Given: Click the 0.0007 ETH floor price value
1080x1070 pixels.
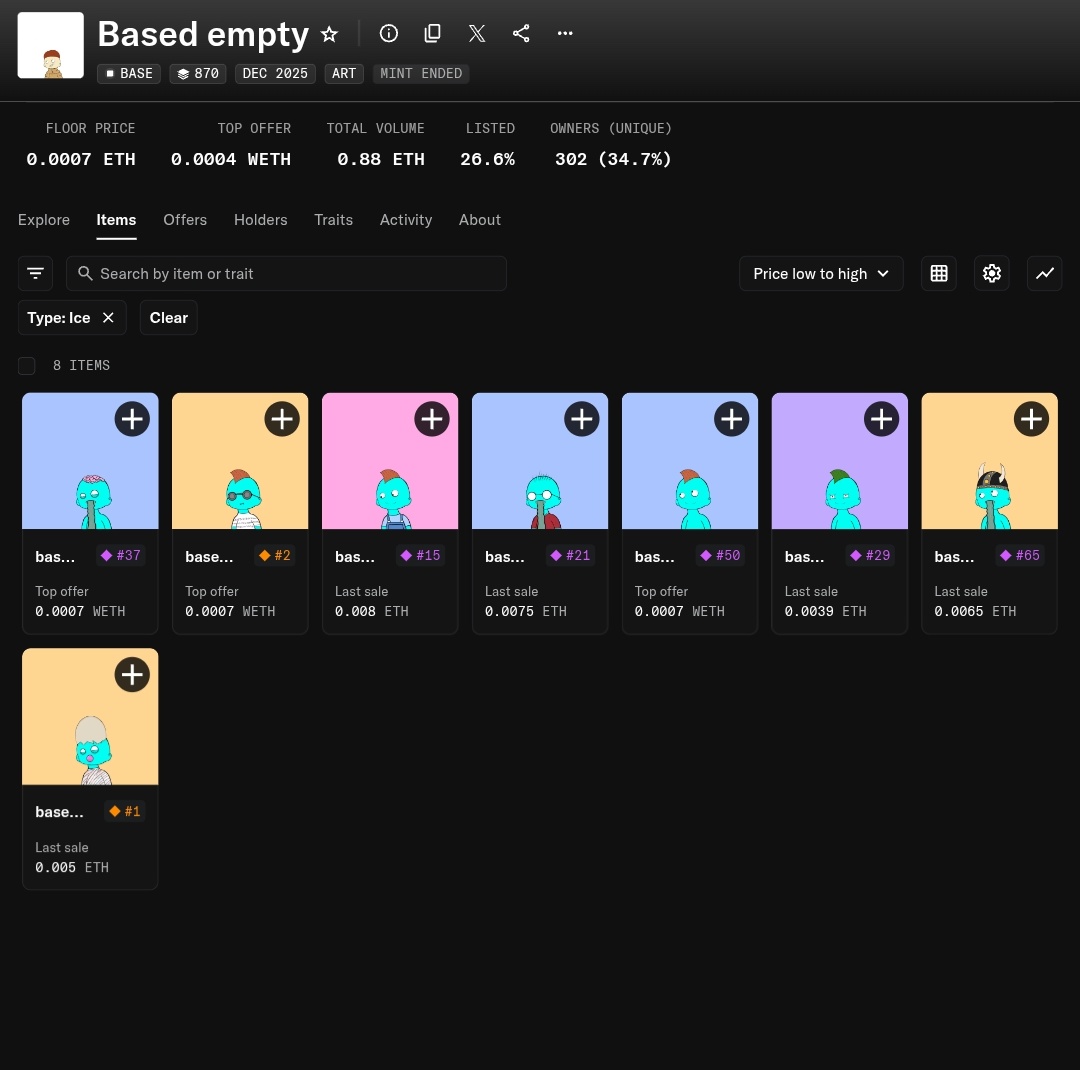Looking at the screenshot, I should tap(81, 159).
